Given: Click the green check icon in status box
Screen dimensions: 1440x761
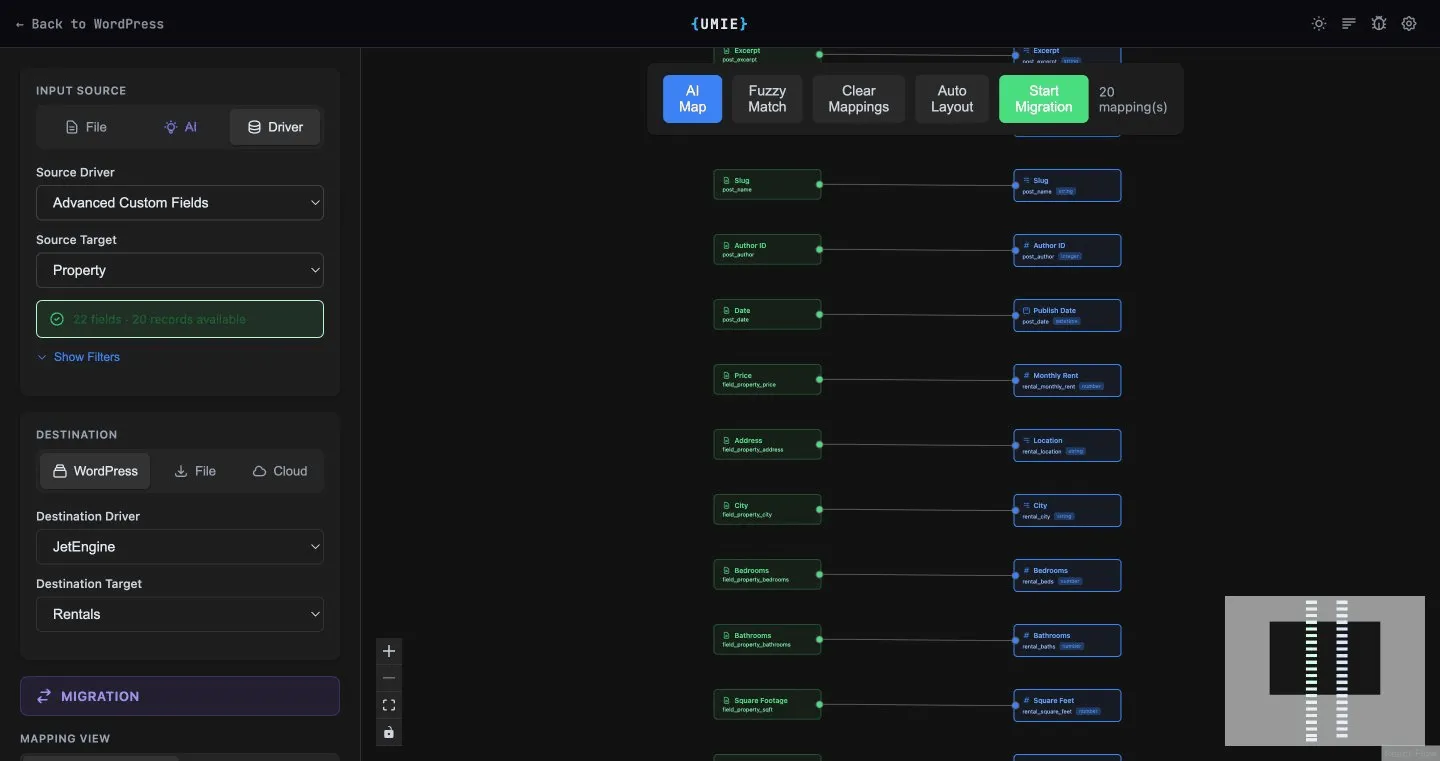Looking at the screenshot, I should tap(57, 319).
